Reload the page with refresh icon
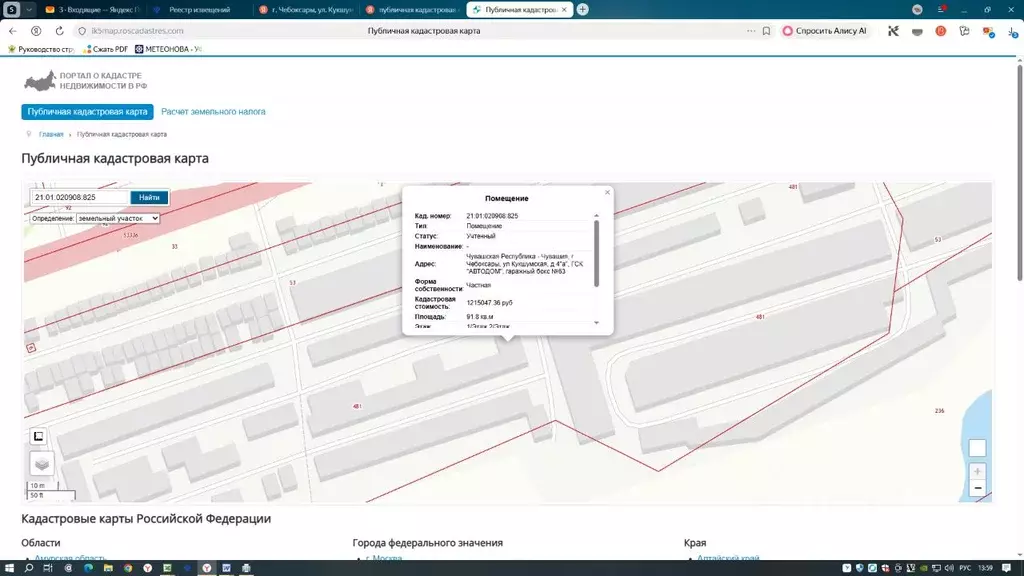This screenshot has height=576, width=1024. 59,31
